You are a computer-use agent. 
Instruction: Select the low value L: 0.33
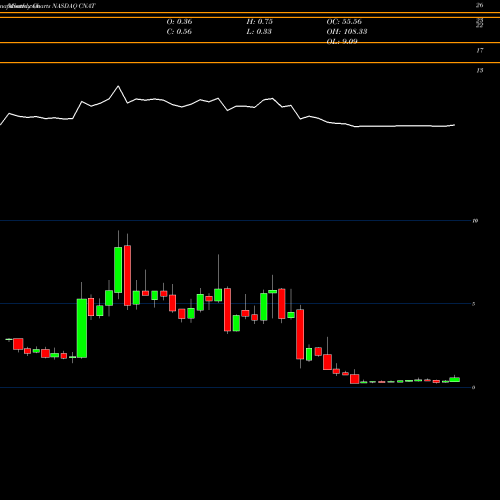259,32
